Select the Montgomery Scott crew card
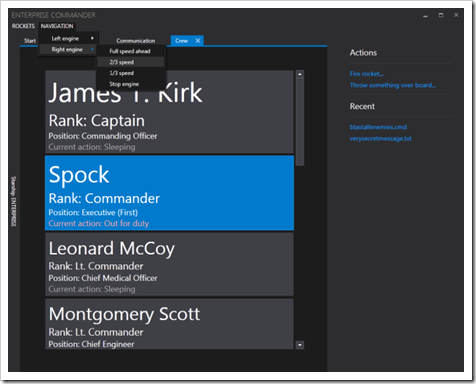Screen dimensions: 476x384 point(169,324)
